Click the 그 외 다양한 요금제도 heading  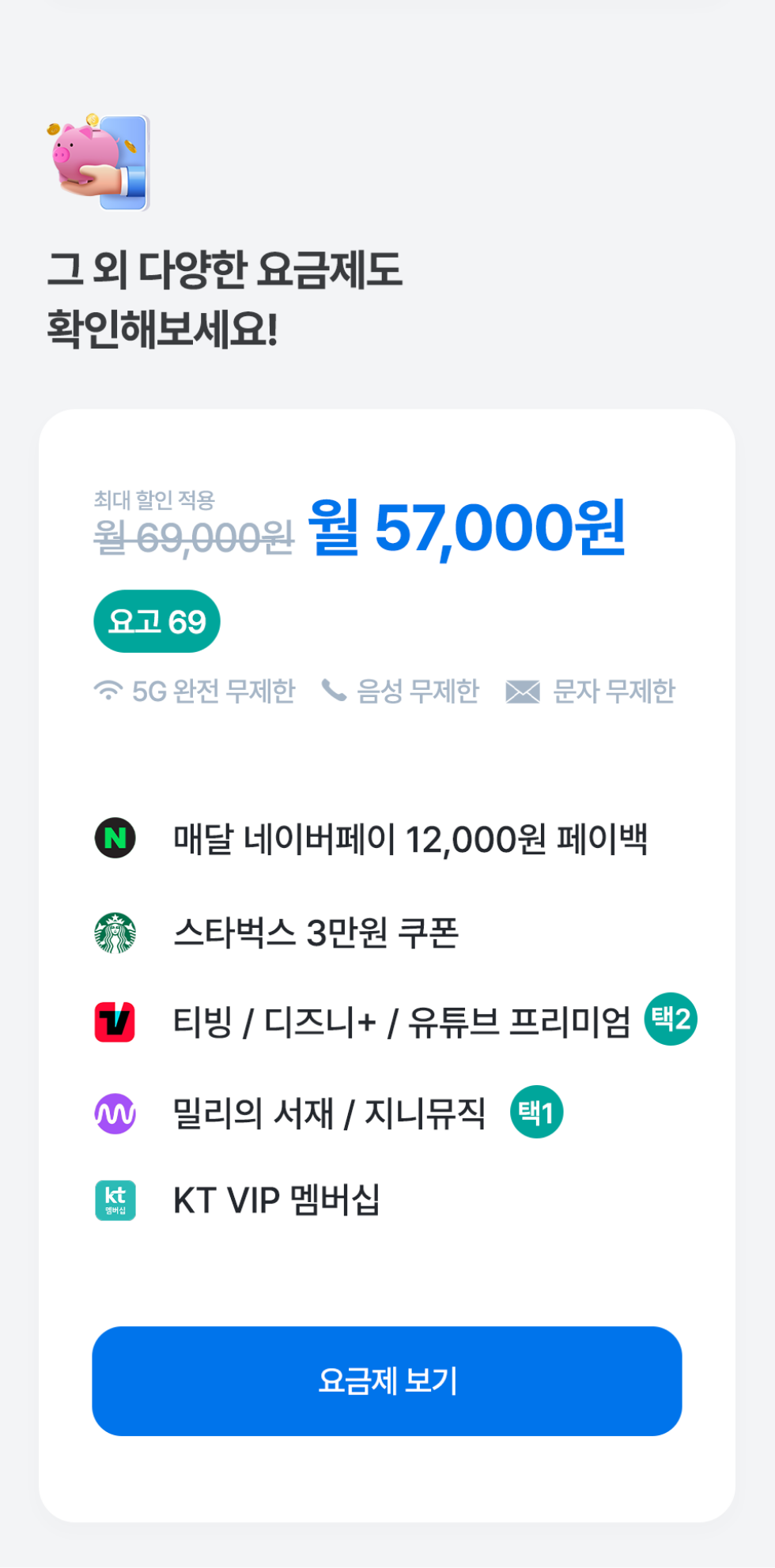[x=225, y=269]
